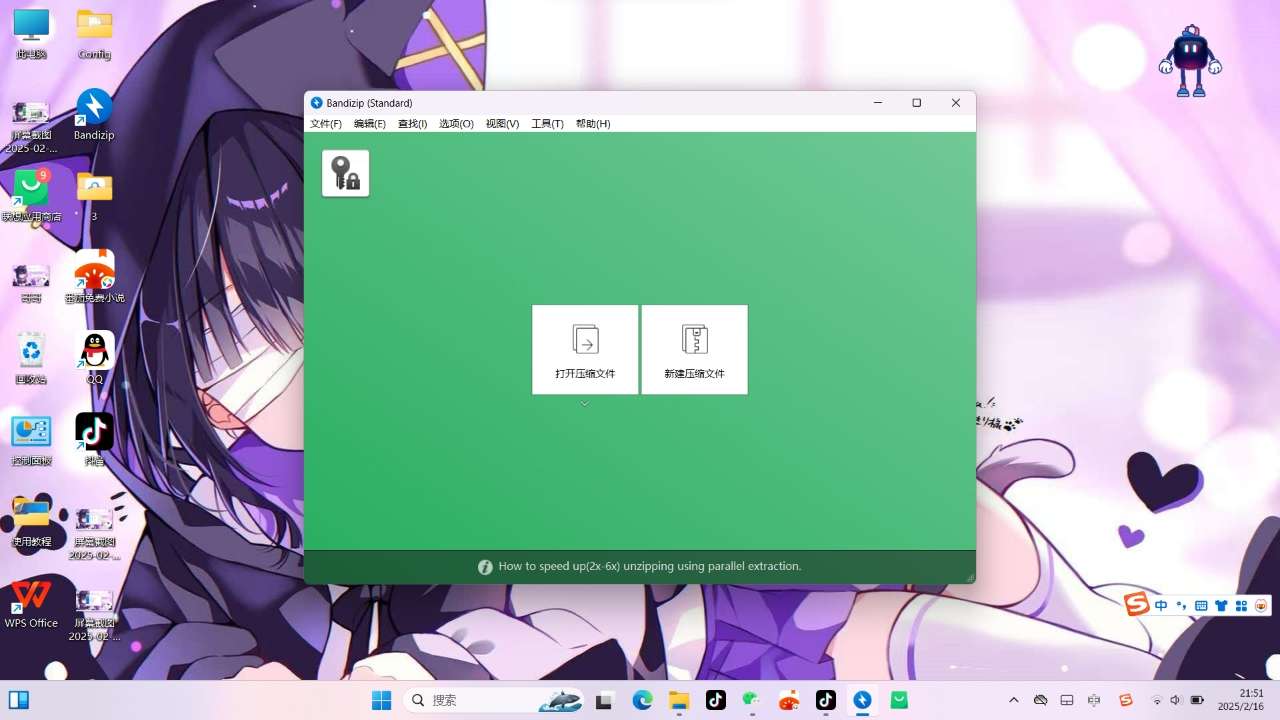The width and height of the screenshot is (1280, 720).
Task: Open the 文件(F) menu
Action: coord(326,124)
